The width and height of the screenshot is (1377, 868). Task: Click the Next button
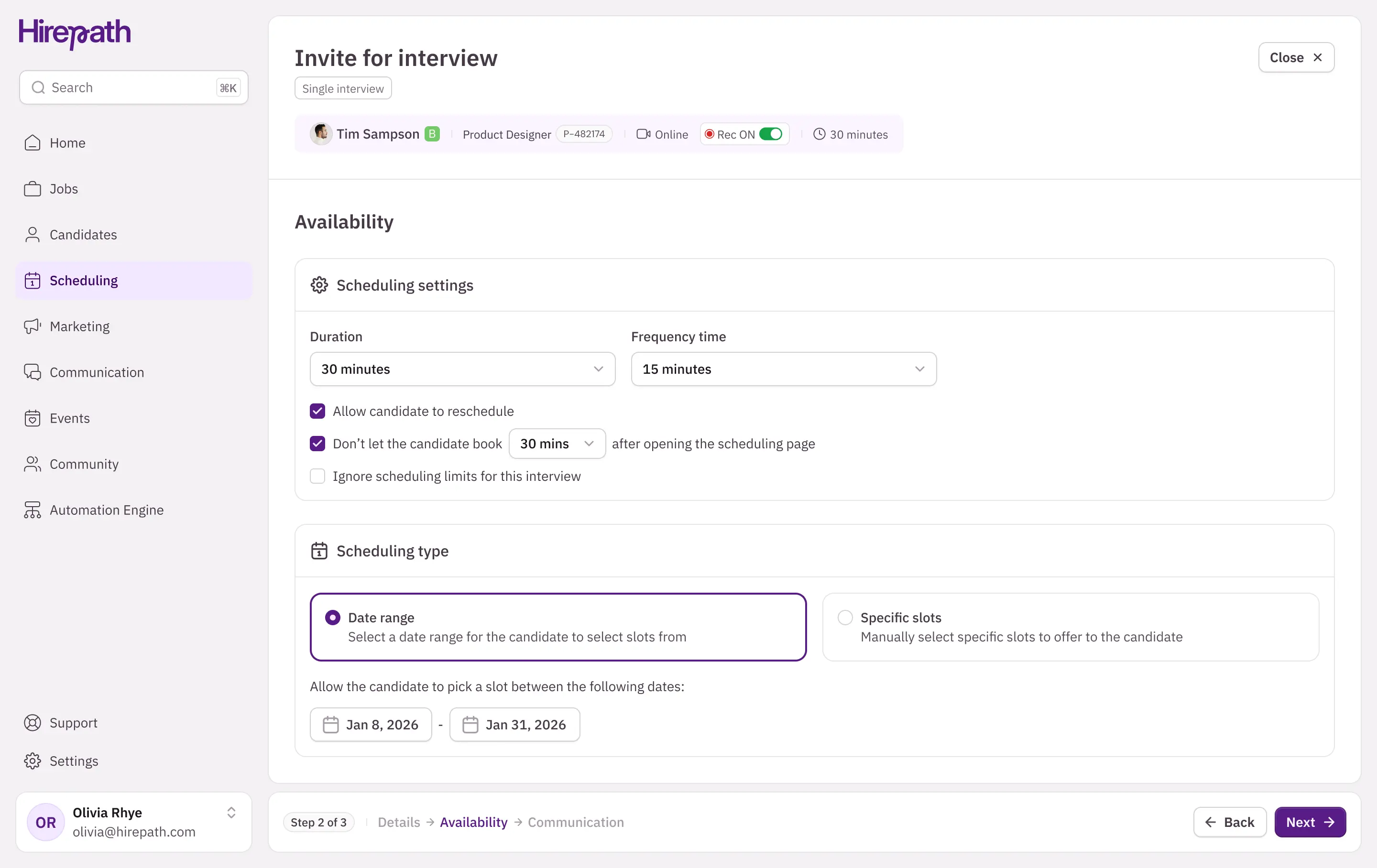click(1310, 822)
